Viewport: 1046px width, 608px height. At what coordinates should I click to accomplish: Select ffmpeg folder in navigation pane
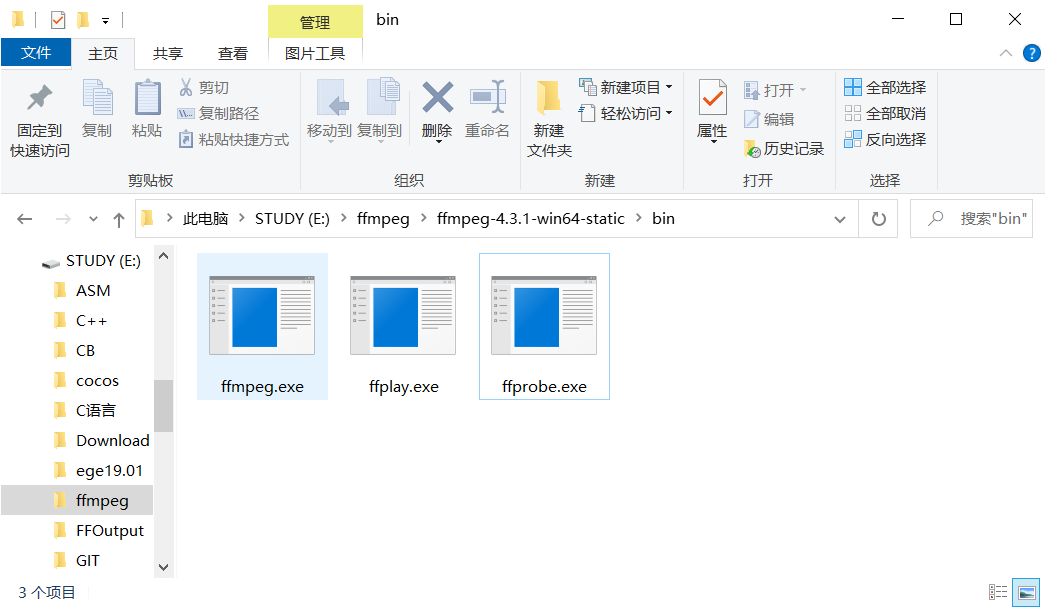(x=77, y=501)
